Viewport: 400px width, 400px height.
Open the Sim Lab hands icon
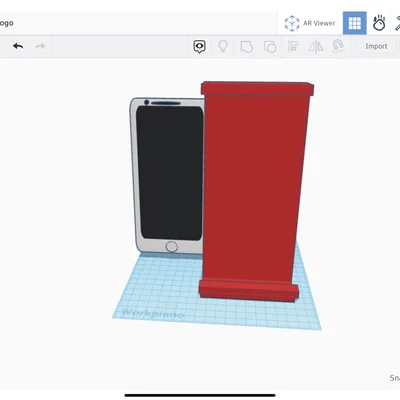(x=379, y=23)
